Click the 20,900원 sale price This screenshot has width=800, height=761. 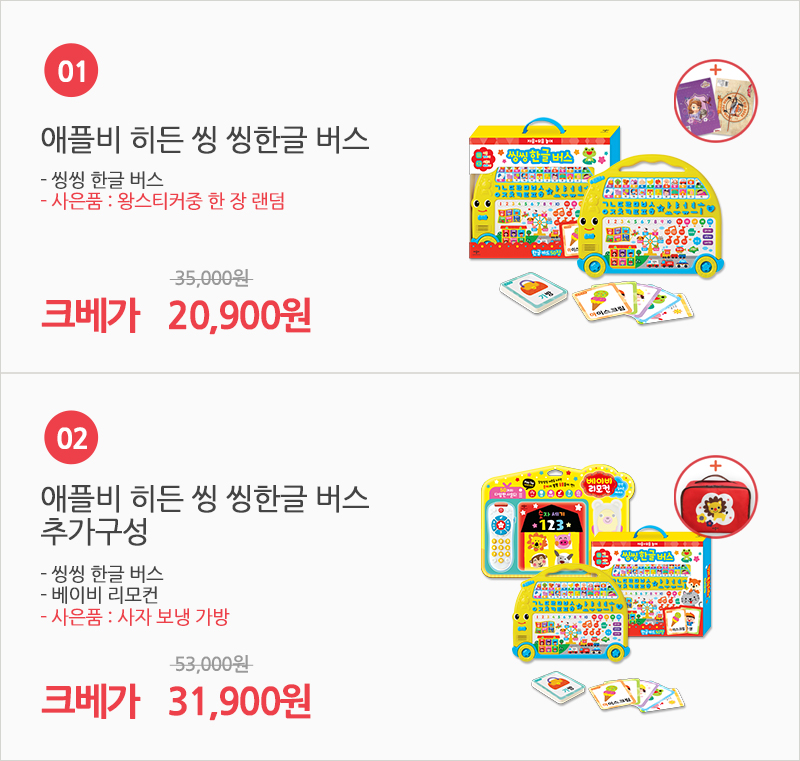click(239, 315)
